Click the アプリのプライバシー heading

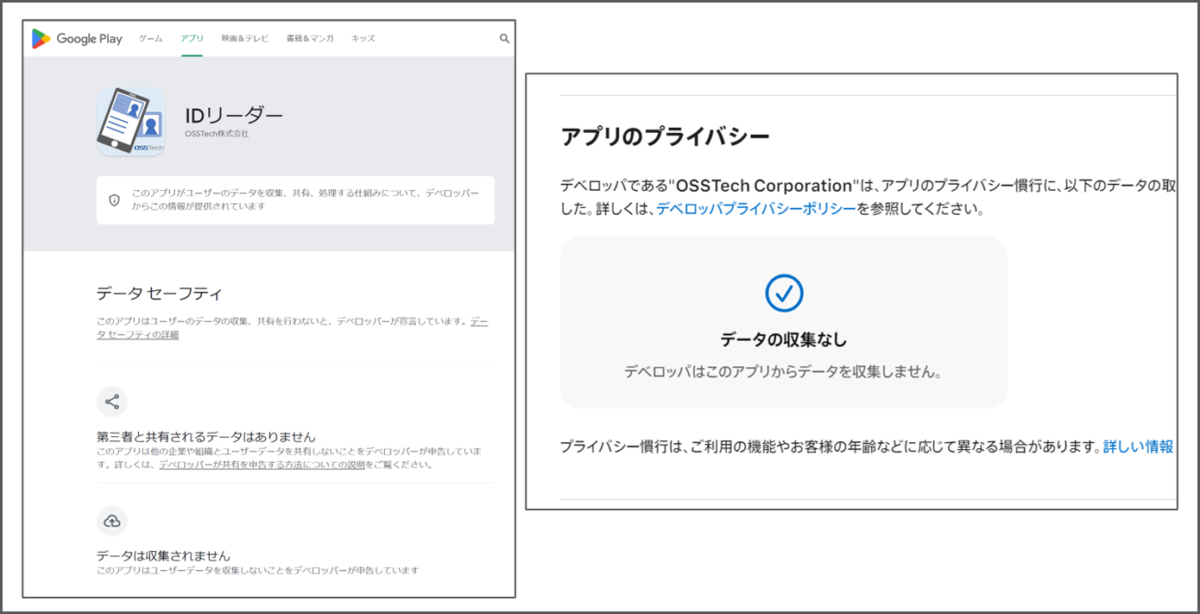point(665,136)
